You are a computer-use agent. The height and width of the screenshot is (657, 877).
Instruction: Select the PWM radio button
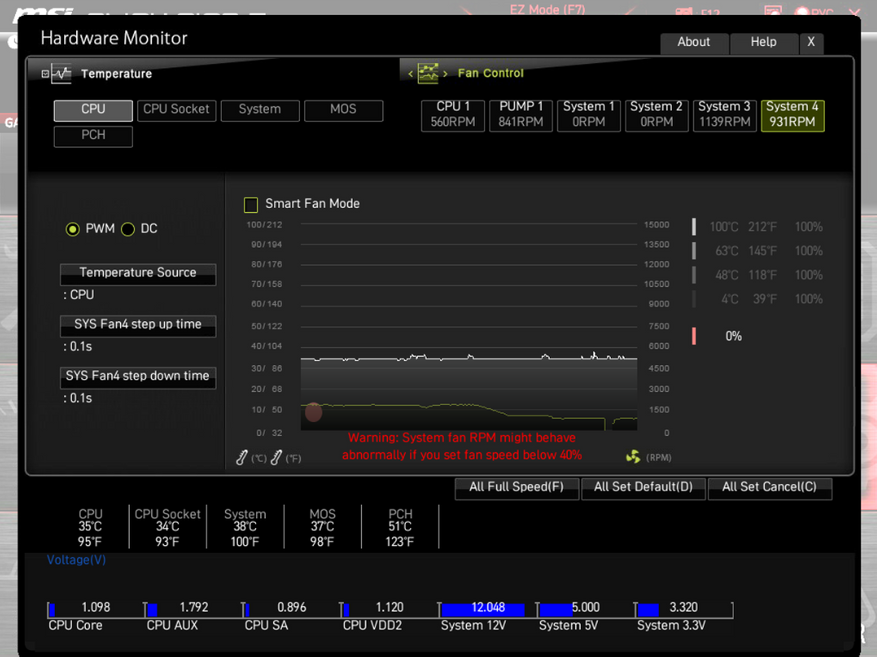tap(72, 229)
